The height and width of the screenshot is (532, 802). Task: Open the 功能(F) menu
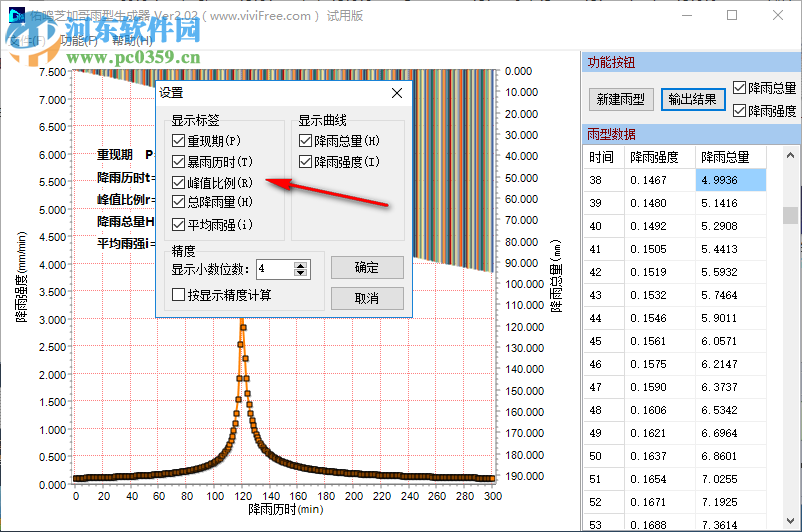[x=79, y=41]
